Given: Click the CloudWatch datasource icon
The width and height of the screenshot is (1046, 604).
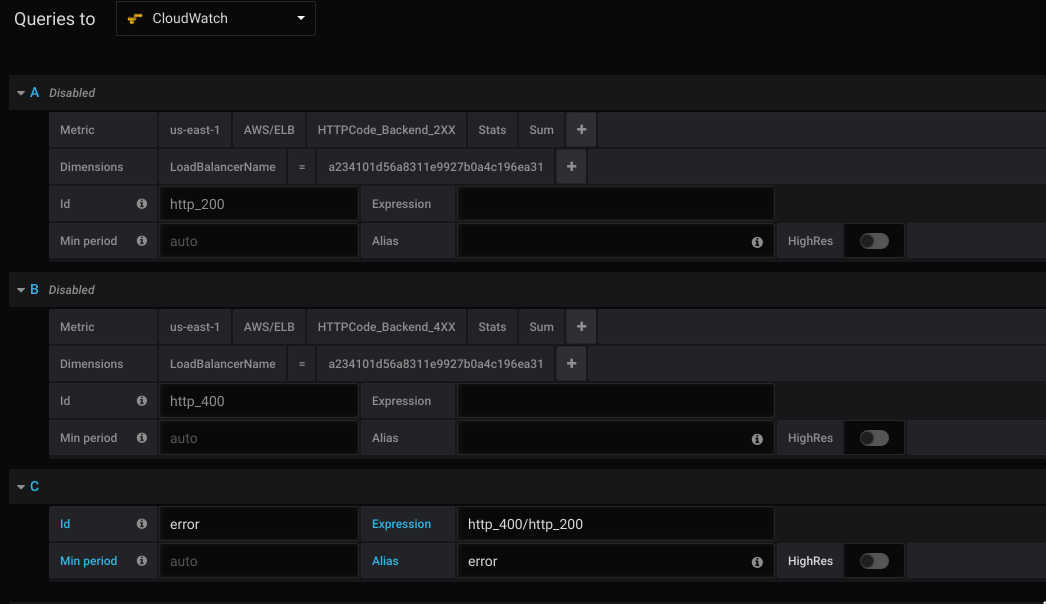Looking at the screenshot, I should (136, 18).
